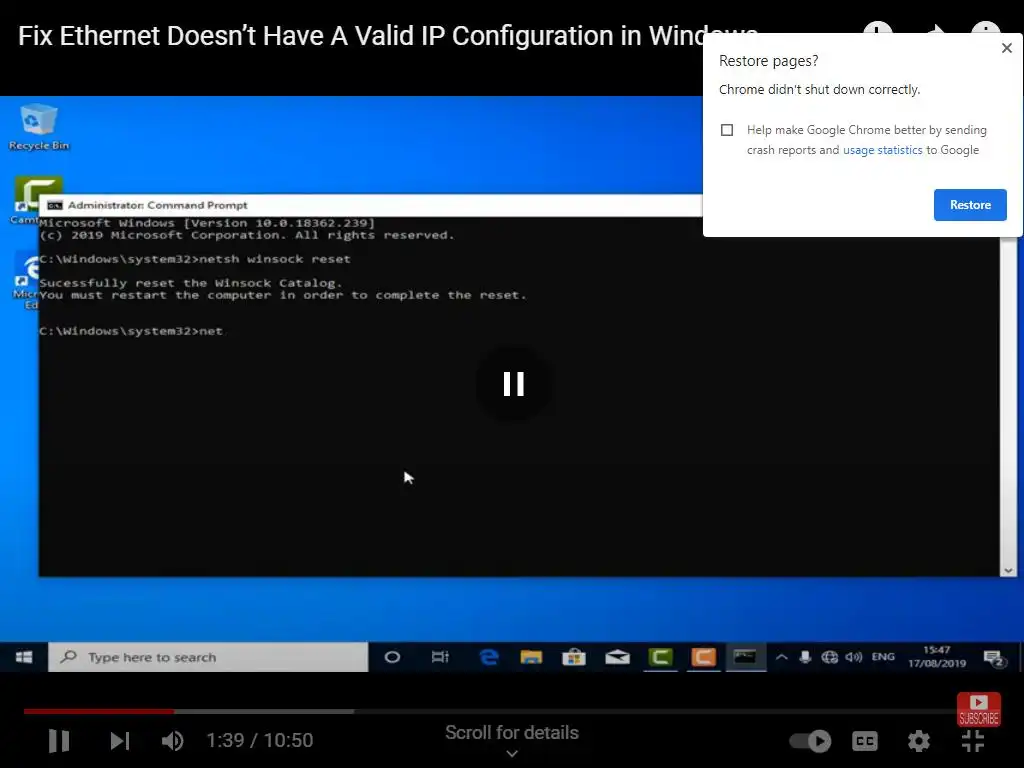Viewport: 1024px width, 768px height.
Task: Pause the video using bottom pause button
Action: point(59,741)
